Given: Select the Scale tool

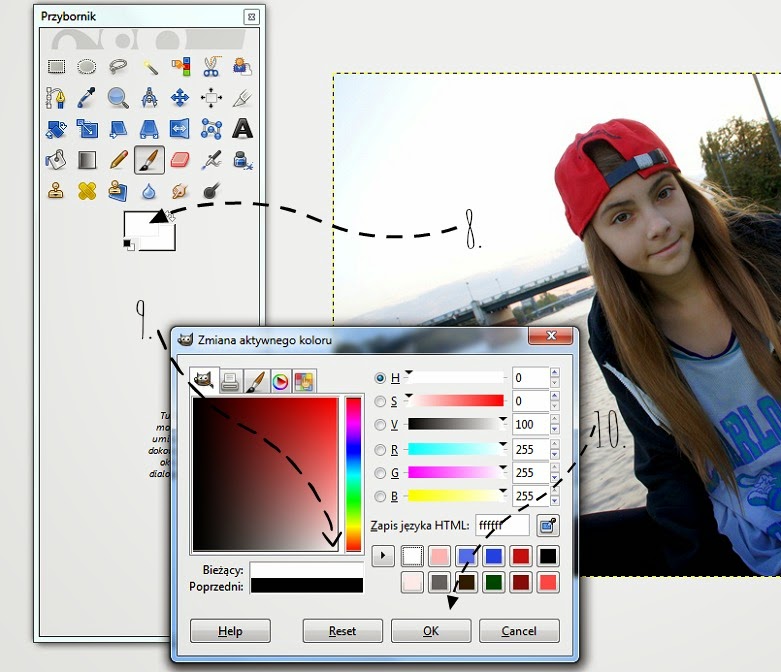Looking at the screenshot, I should (x=87, y=129).
